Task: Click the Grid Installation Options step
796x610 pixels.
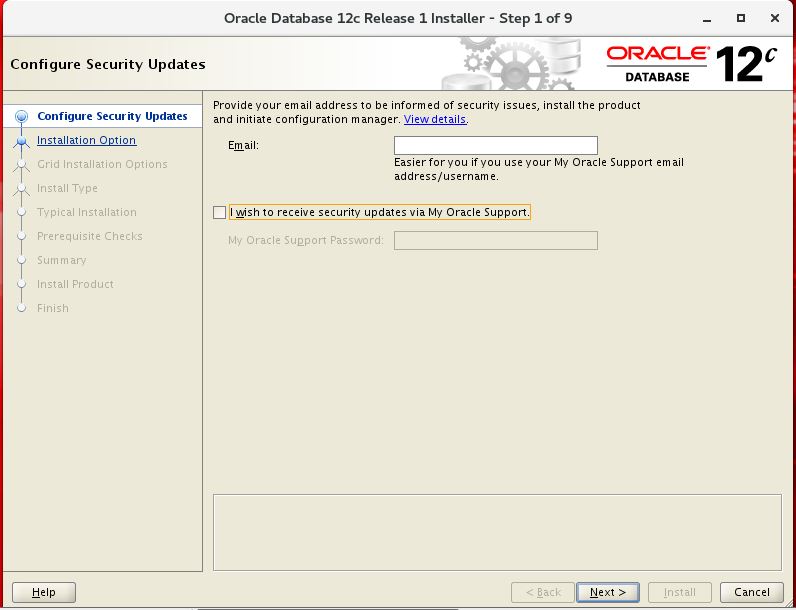Action: pyautogui.click(x=102, y=164)
